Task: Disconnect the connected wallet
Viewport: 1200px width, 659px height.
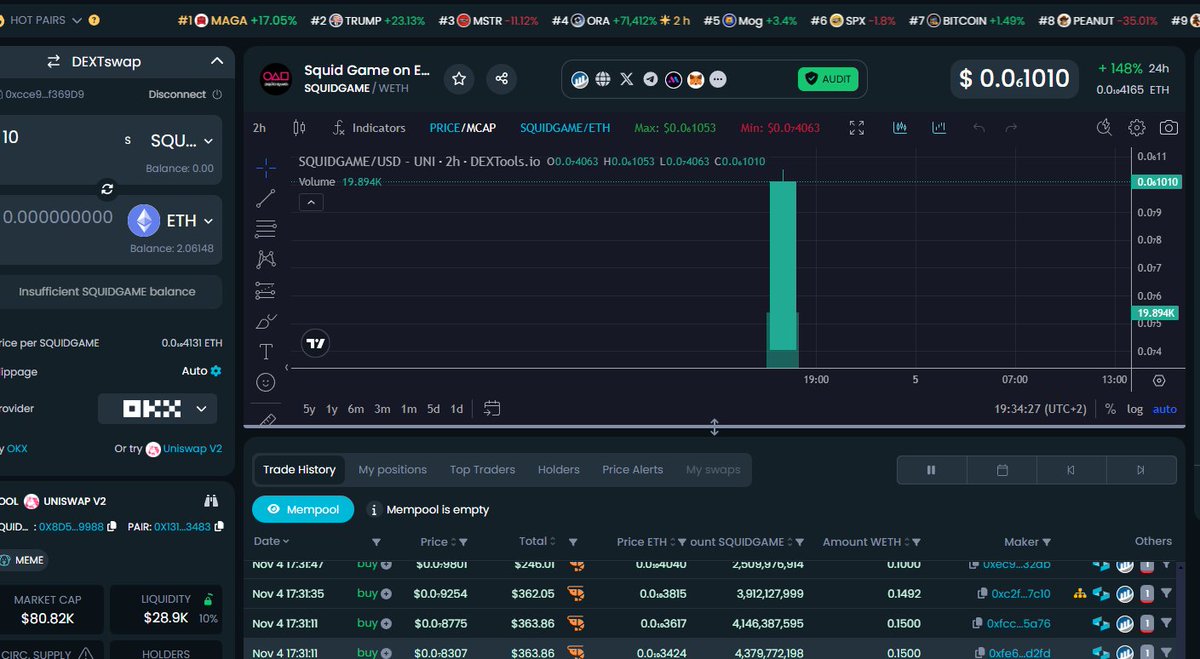Action: click(184, 94)
